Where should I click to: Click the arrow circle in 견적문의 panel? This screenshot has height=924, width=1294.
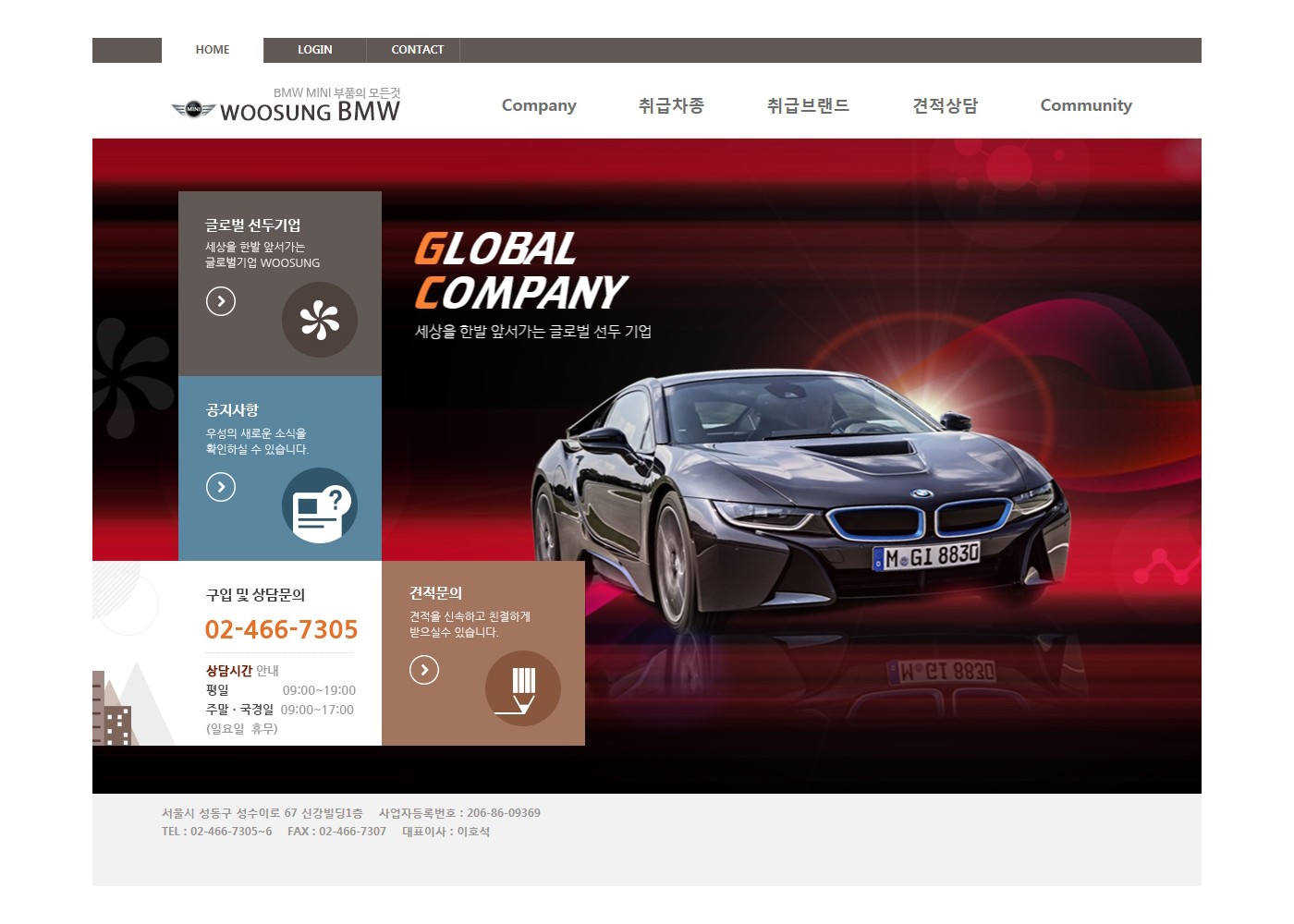tap(424, 670)
